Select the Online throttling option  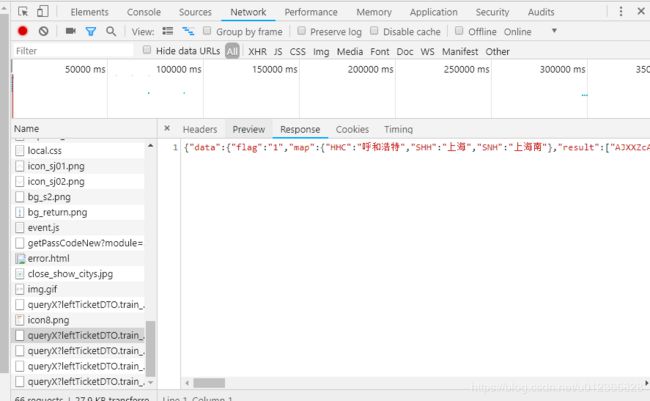coord(517,32)
